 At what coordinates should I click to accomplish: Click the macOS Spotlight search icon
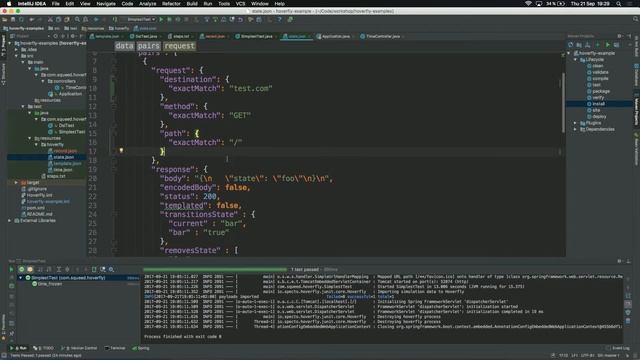pyautogui.click(x=619, y=4)
